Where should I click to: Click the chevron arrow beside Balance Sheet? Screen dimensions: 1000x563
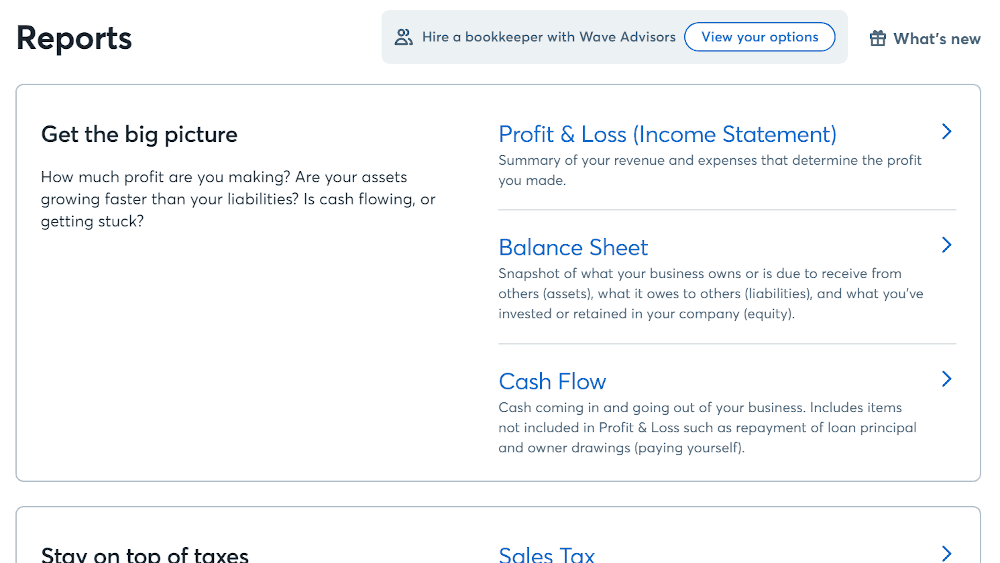pos(947,245)
